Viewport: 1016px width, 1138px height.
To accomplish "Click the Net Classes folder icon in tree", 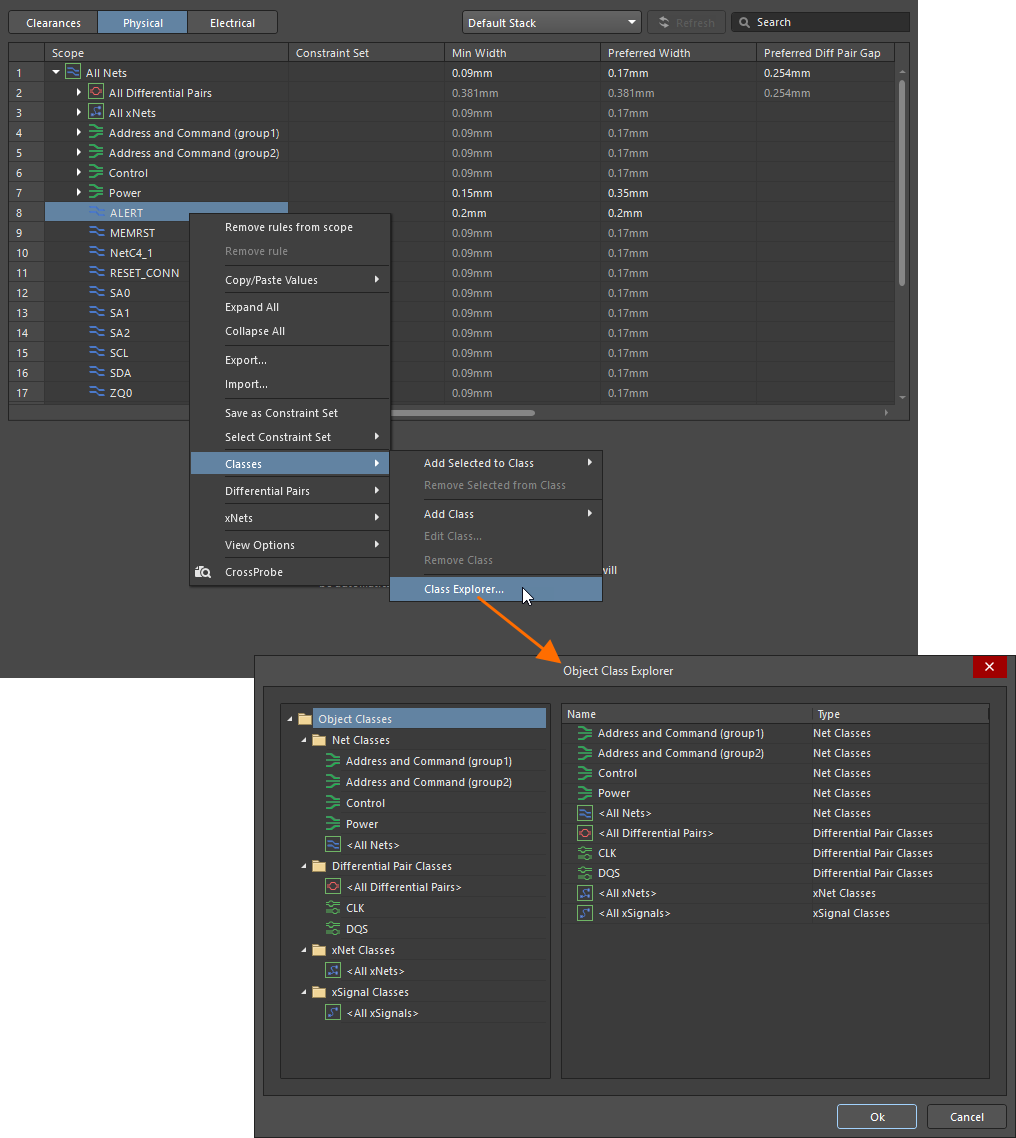I will 319,740.
